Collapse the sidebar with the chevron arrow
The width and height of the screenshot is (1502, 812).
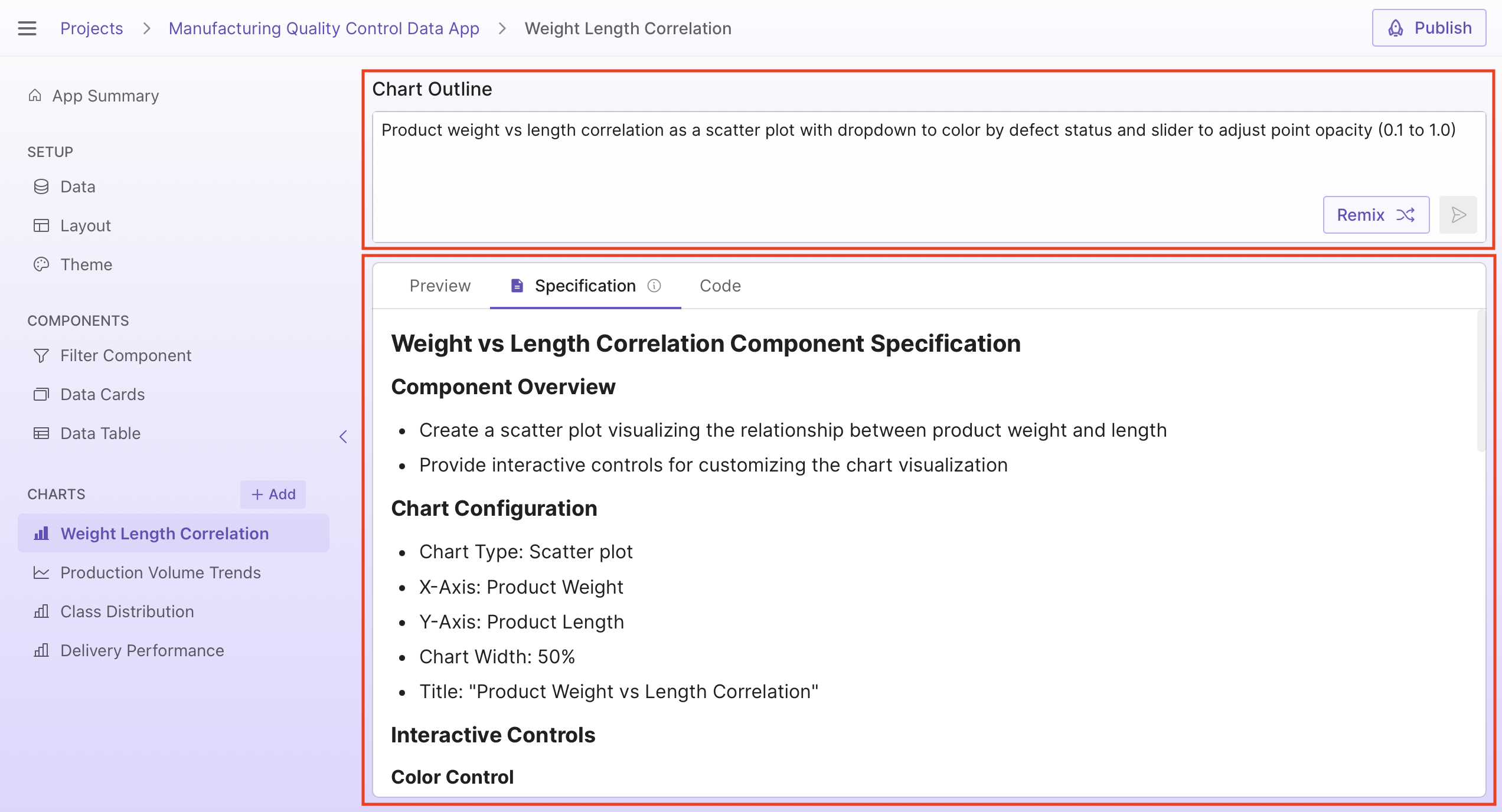pyautogui.click(x=343, y=437)
